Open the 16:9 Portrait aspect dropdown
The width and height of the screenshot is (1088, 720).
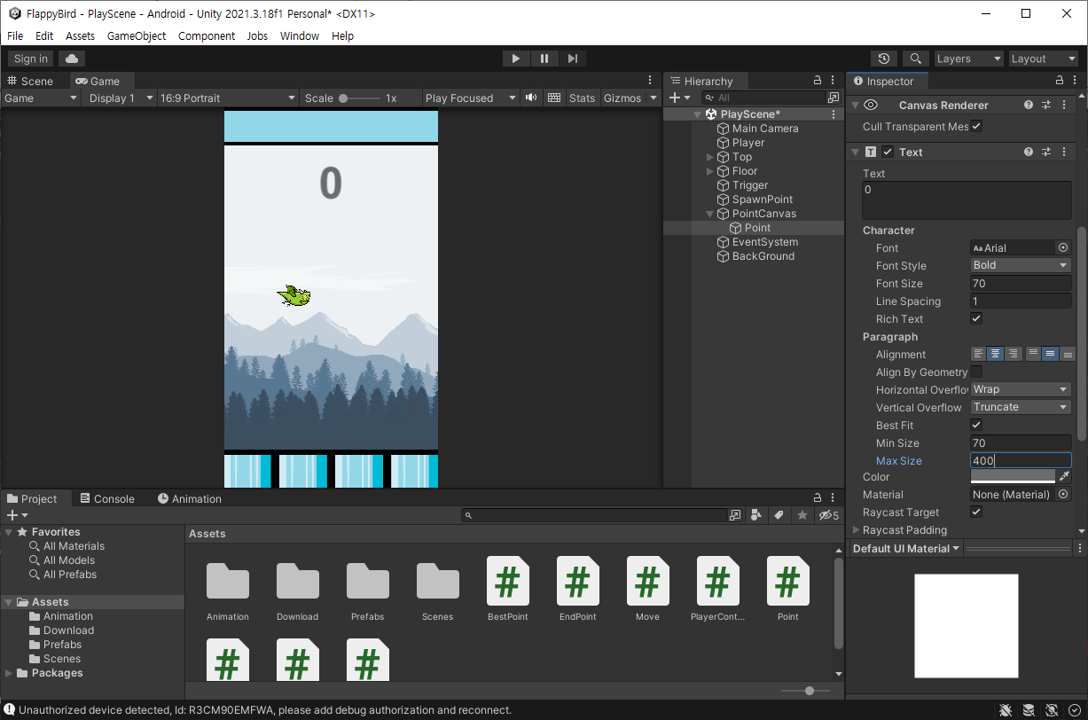[228, 98]
